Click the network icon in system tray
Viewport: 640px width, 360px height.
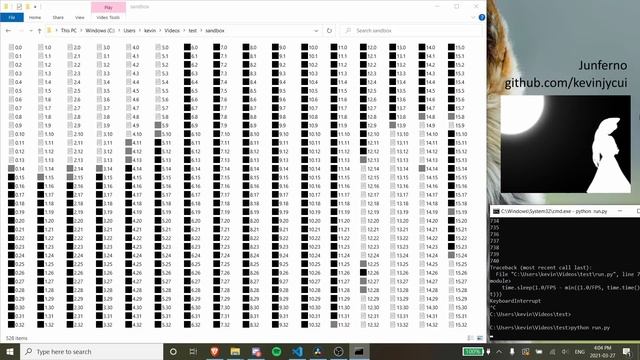552,351
